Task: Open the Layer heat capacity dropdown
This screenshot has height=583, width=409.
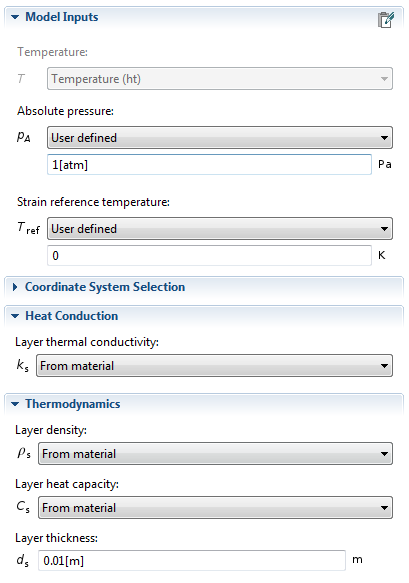Action: [x=215, y=508]
